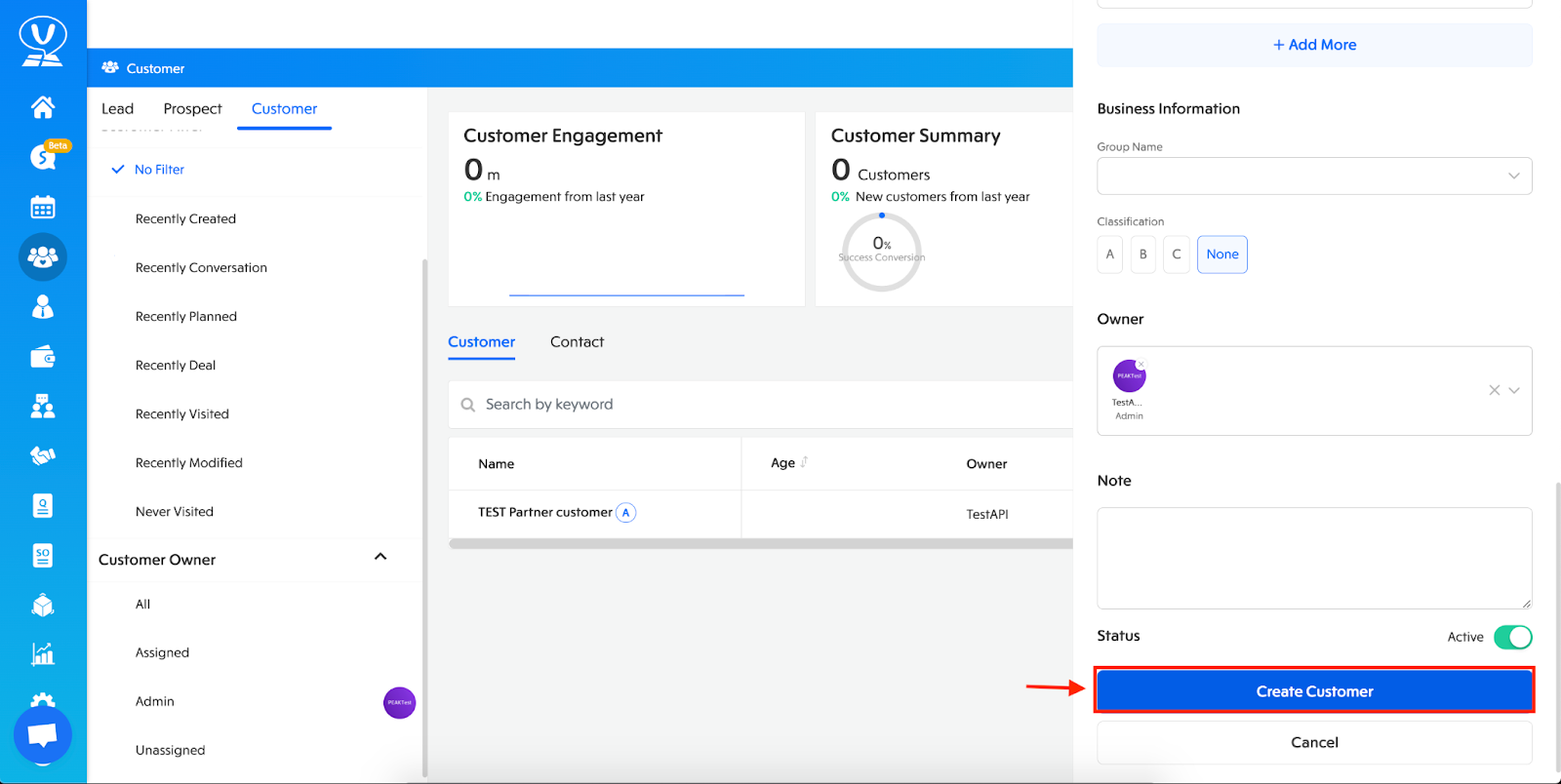
Task: Switch to the Lead tab
Action: click(117, 109)
